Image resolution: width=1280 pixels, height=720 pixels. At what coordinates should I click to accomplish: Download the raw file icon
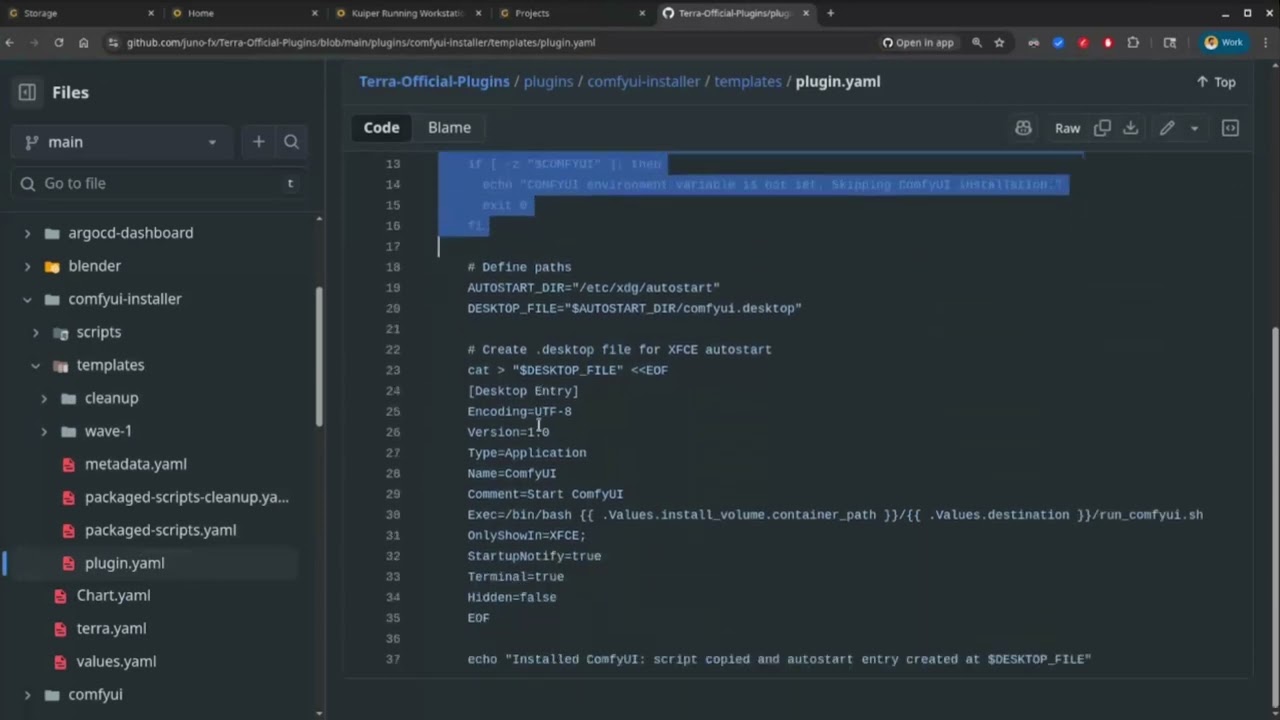(x=1130, y=128)
